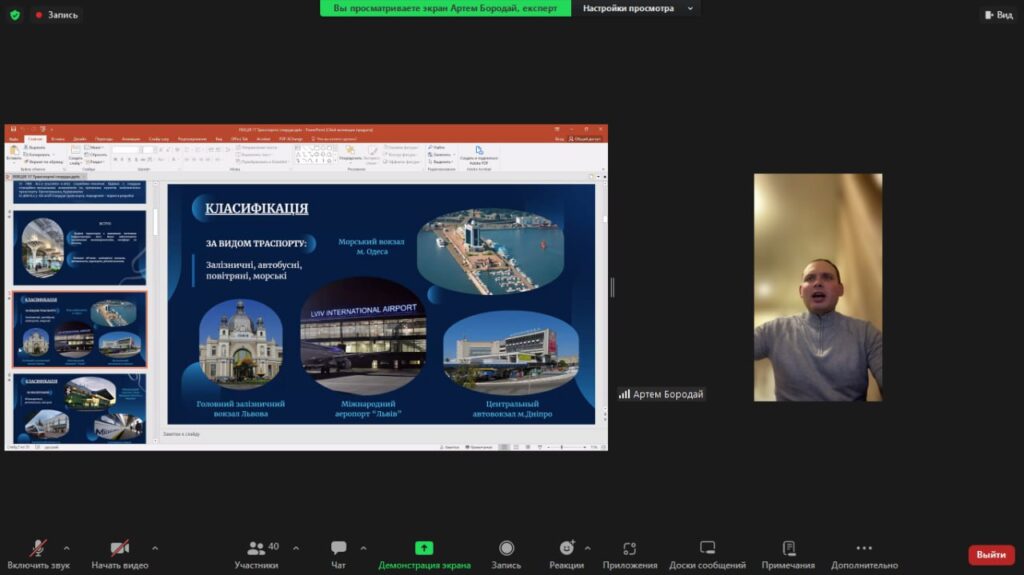Open the View options (Настройки просмотра) dropdown

[636, 9]
